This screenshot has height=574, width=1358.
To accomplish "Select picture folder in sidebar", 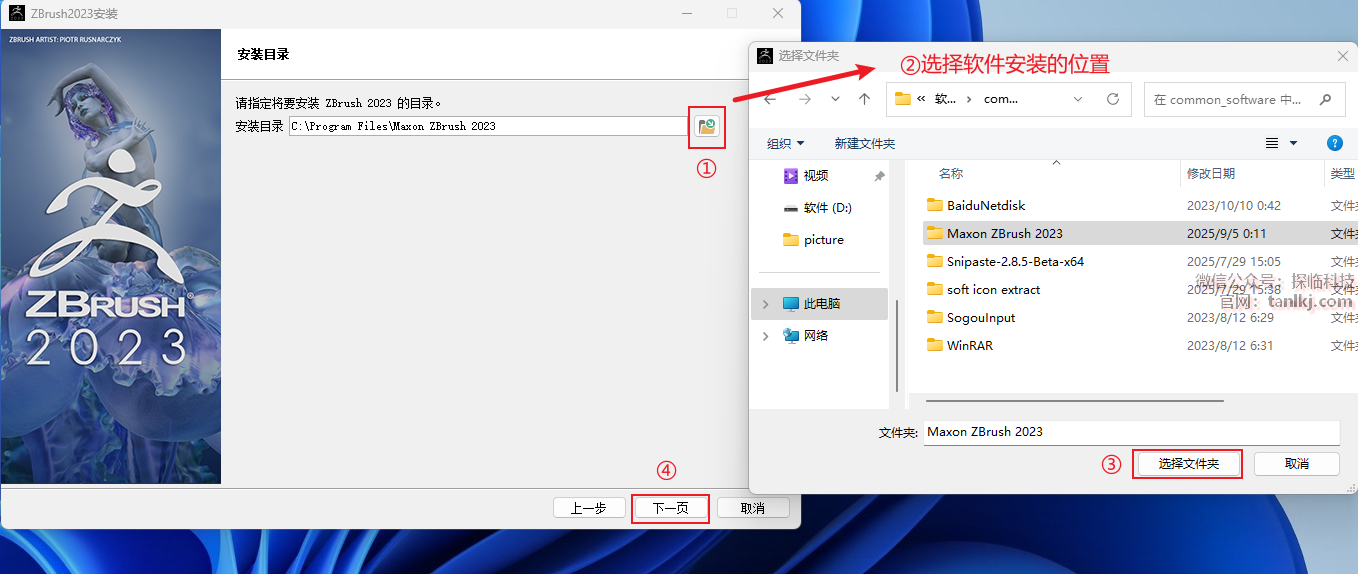I will tap(823, 240).
